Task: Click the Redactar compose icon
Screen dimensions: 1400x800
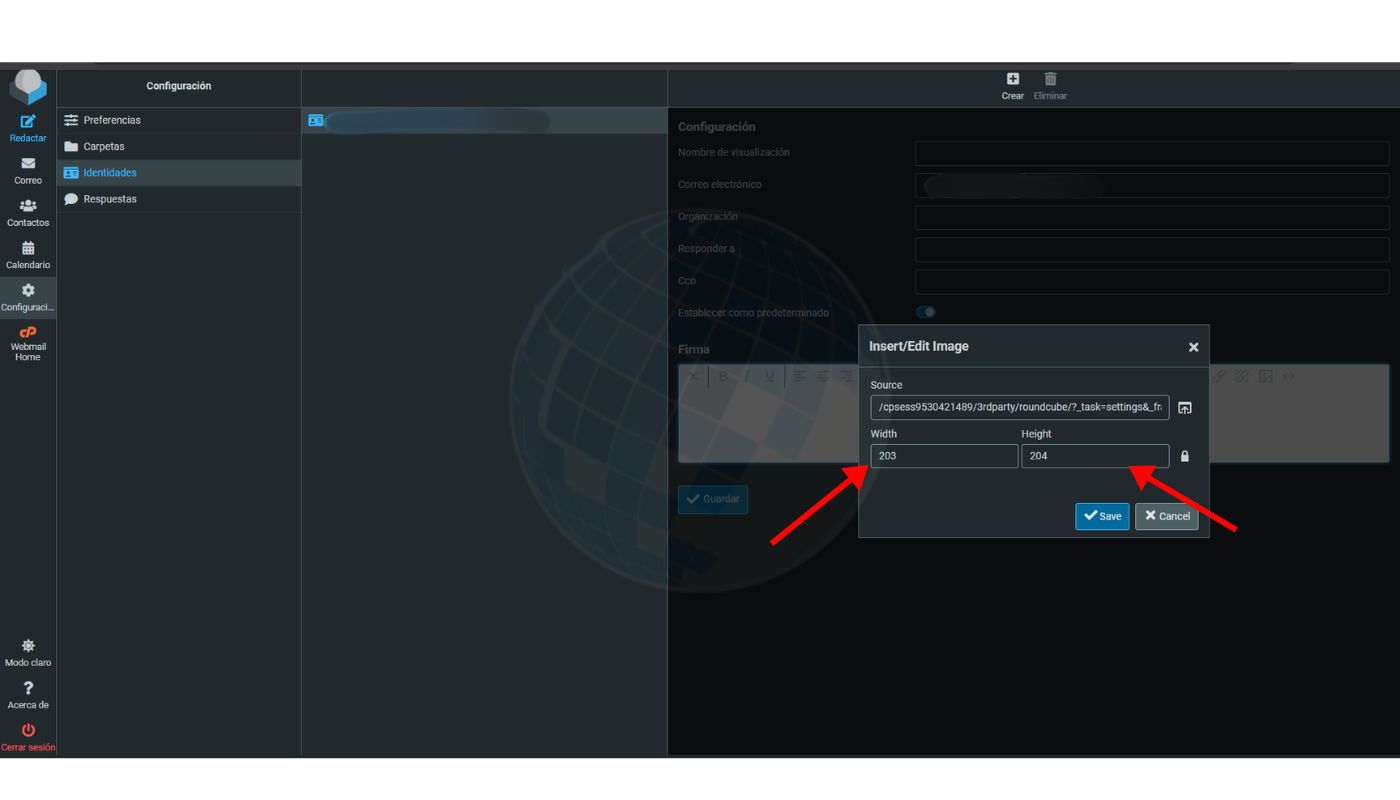Action: pos(28,122)
